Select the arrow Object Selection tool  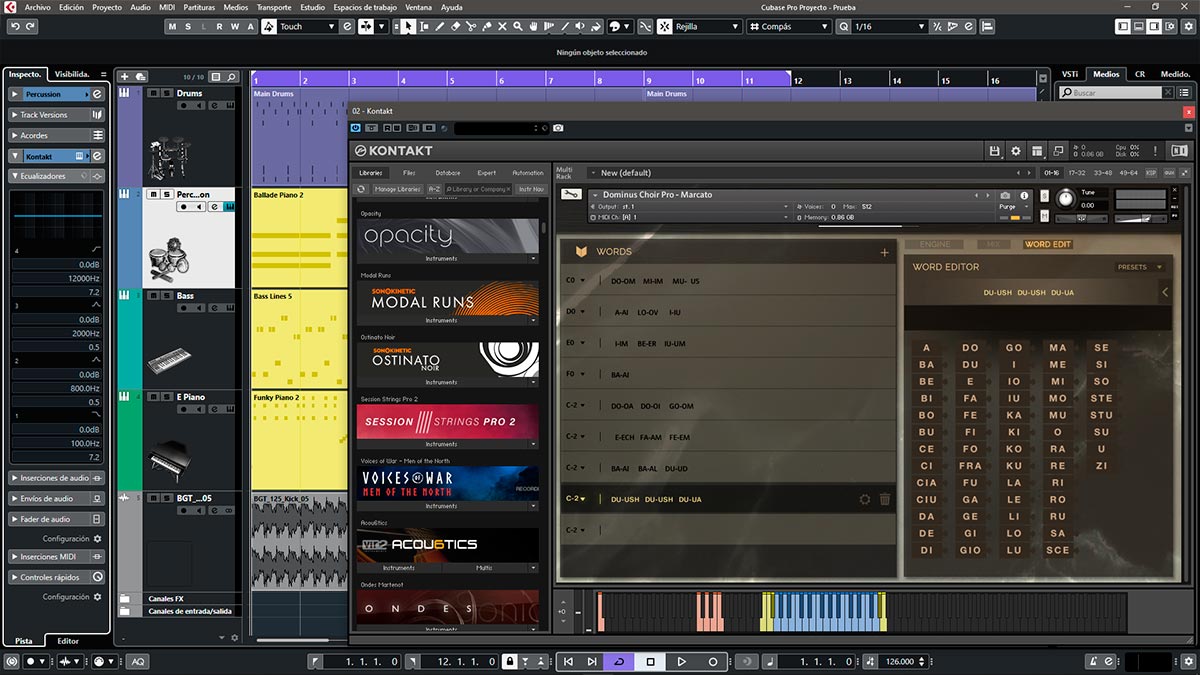pos(408,26)
